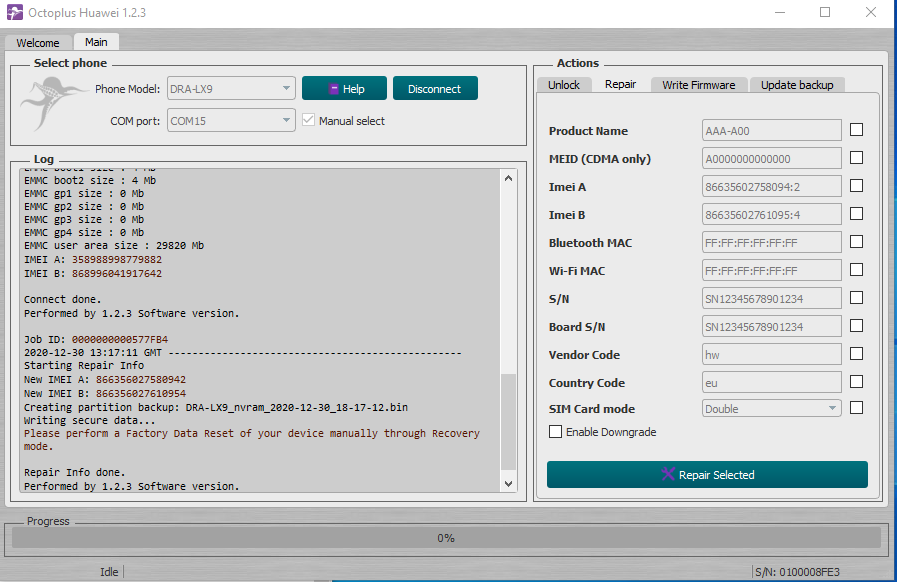Click the Bluetooth MAC input field
Screen dimensions: 897x582
point(772,243)
